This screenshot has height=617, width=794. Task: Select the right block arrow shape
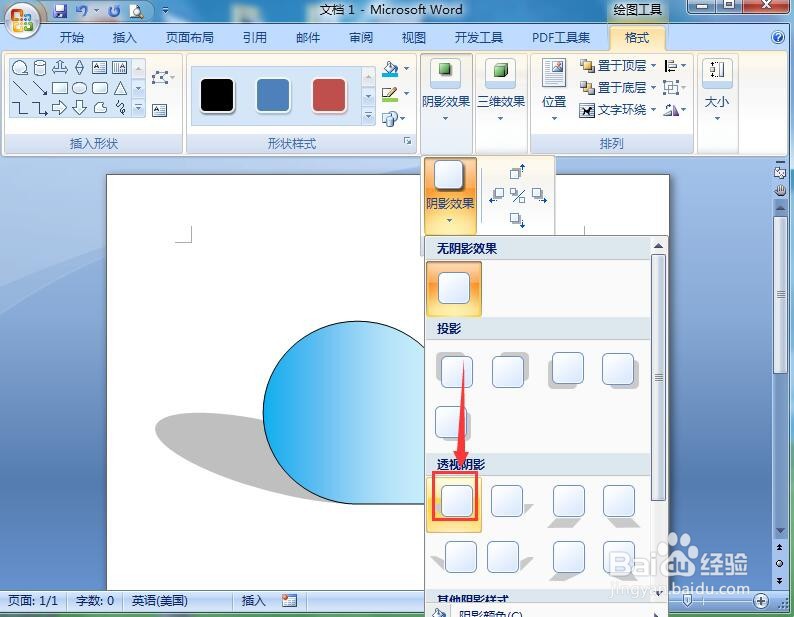(60, 107)
